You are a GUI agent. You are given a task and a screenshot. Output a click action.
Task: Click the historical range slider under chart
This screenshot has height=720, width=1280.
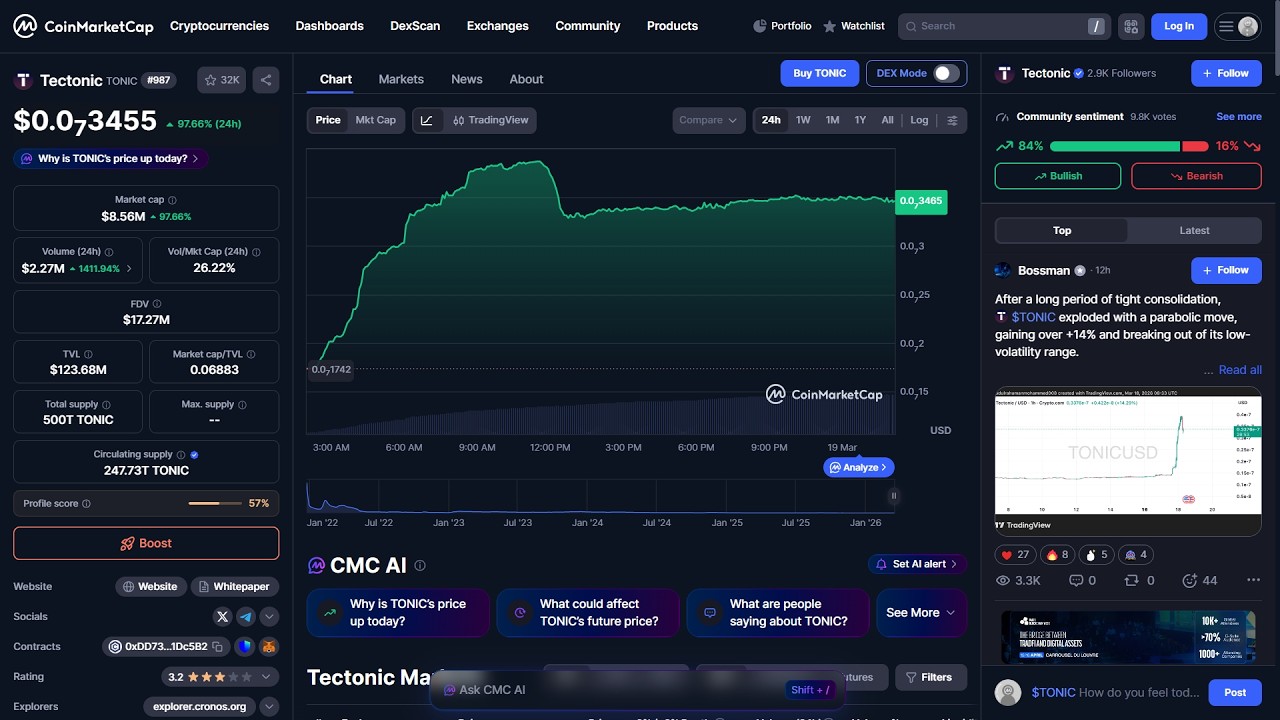[600, 497]
